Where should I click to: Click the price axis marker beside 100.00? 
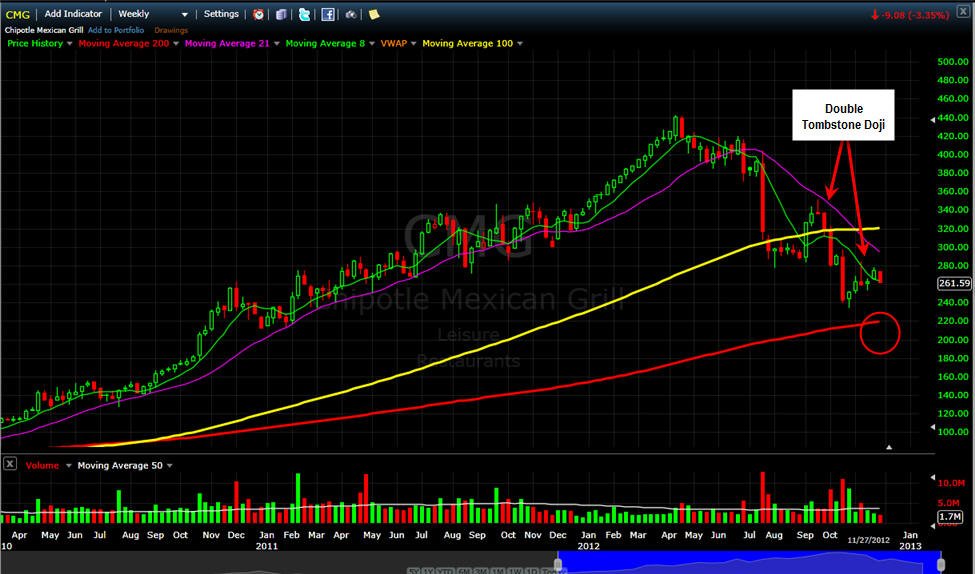(x=931, y=427)
